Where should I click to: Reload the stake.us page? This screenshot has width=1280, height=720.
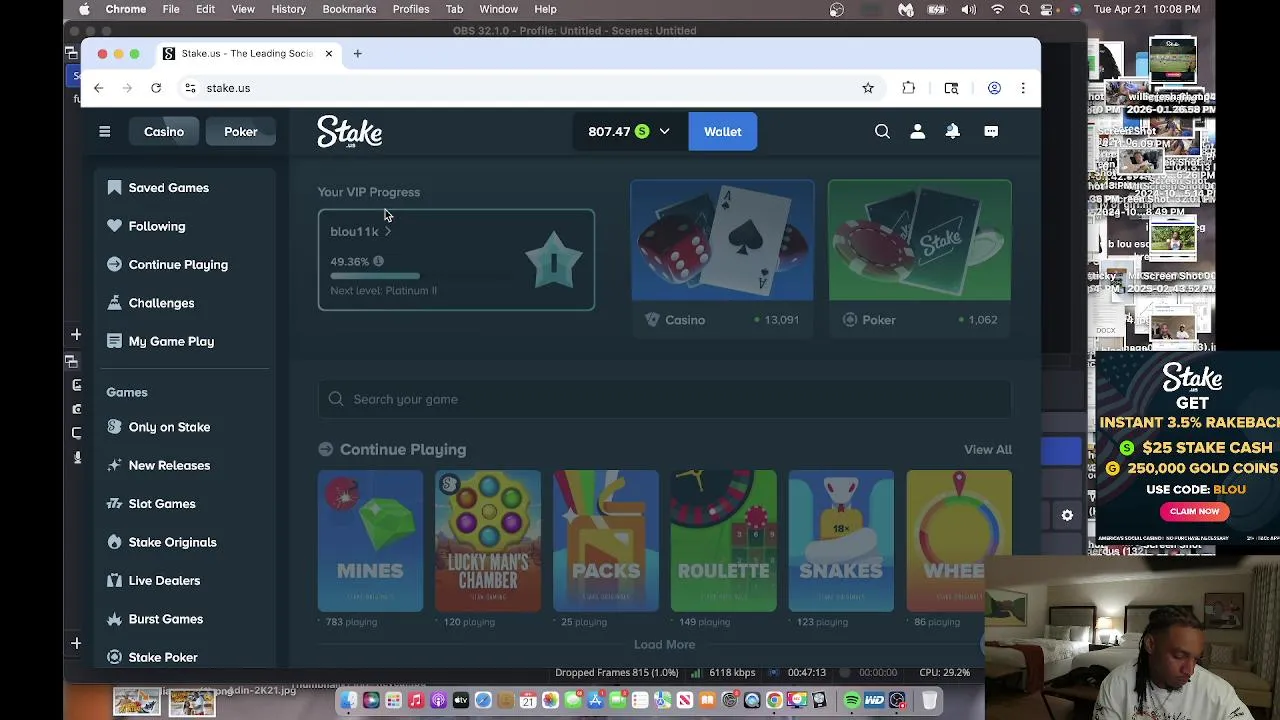click(156, 88)
